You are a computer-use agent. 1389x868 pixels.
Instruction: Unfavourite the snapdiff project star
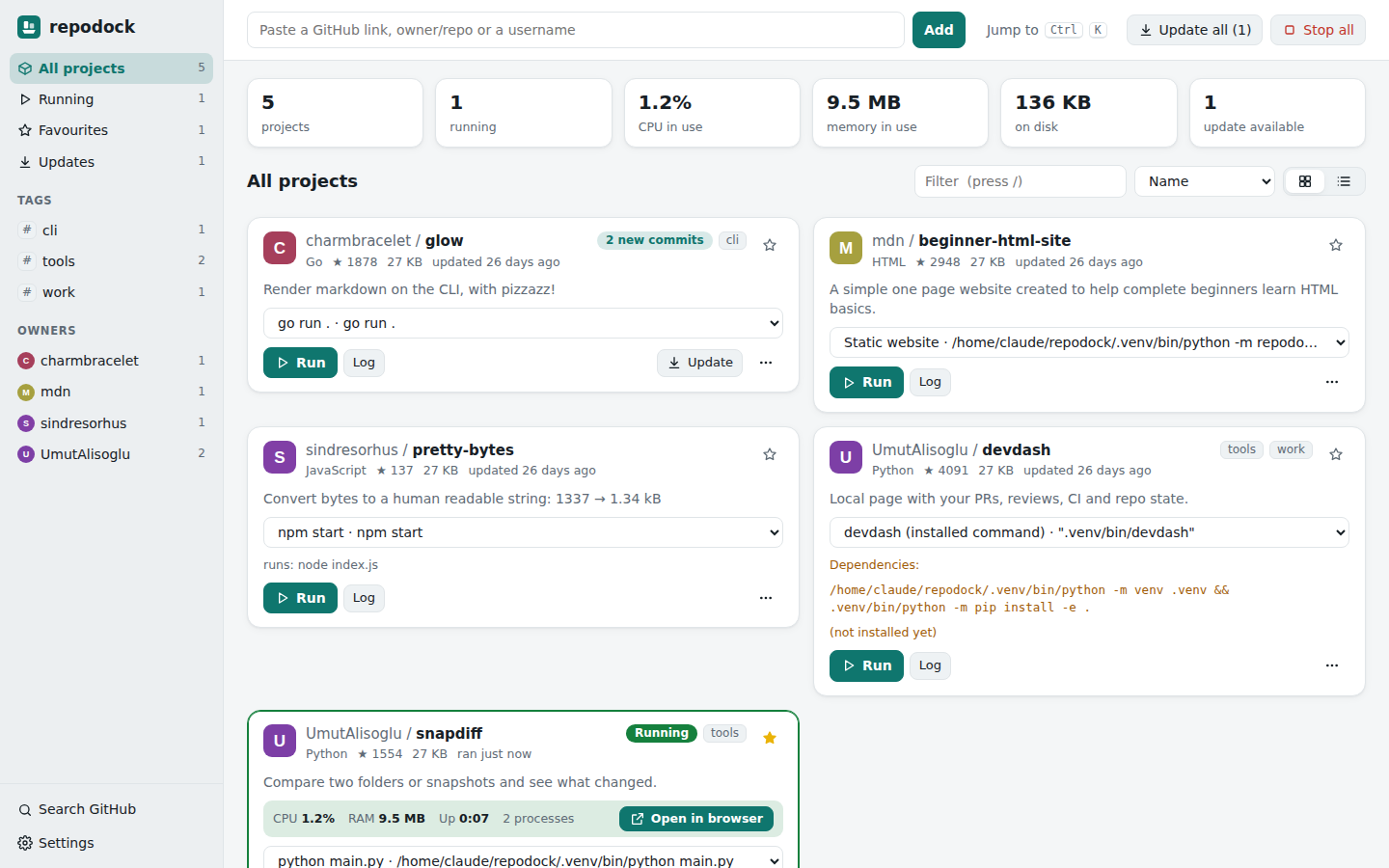coord(770,738)
